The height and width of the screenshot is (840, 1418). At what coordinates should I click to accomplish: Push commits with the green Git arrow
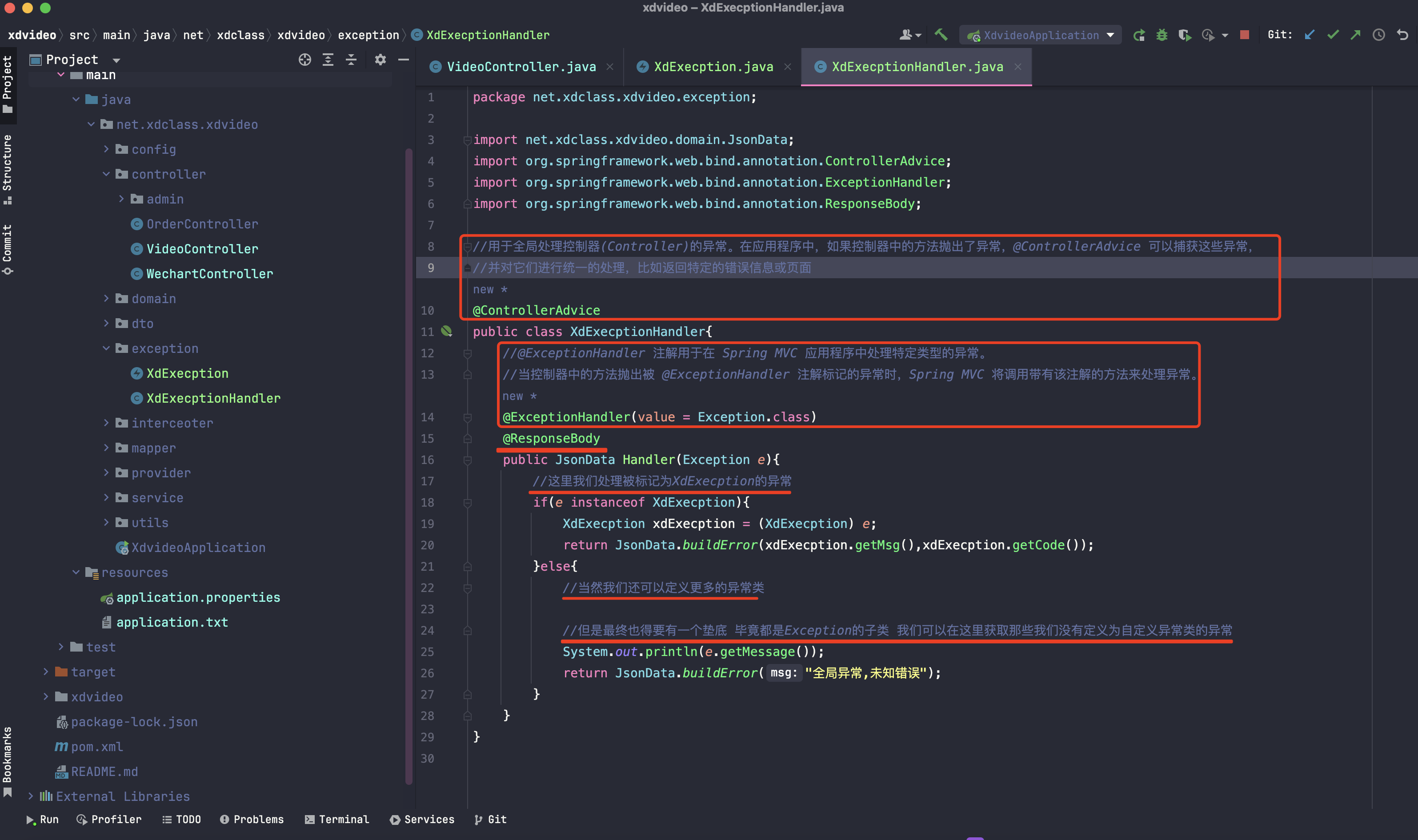pos(1355,35)
